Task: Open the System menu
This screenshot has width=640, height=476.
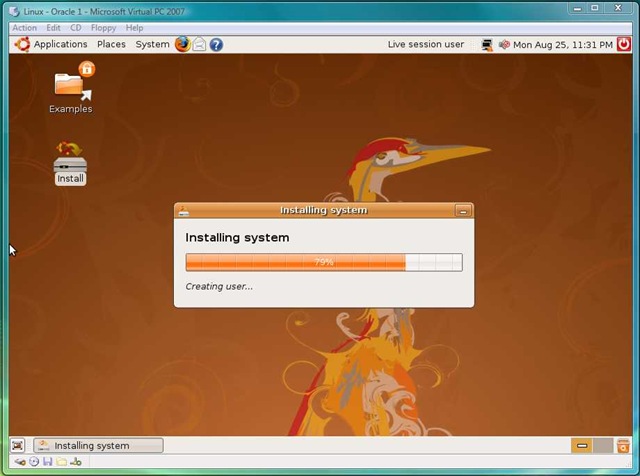Action: pos(152,44)
